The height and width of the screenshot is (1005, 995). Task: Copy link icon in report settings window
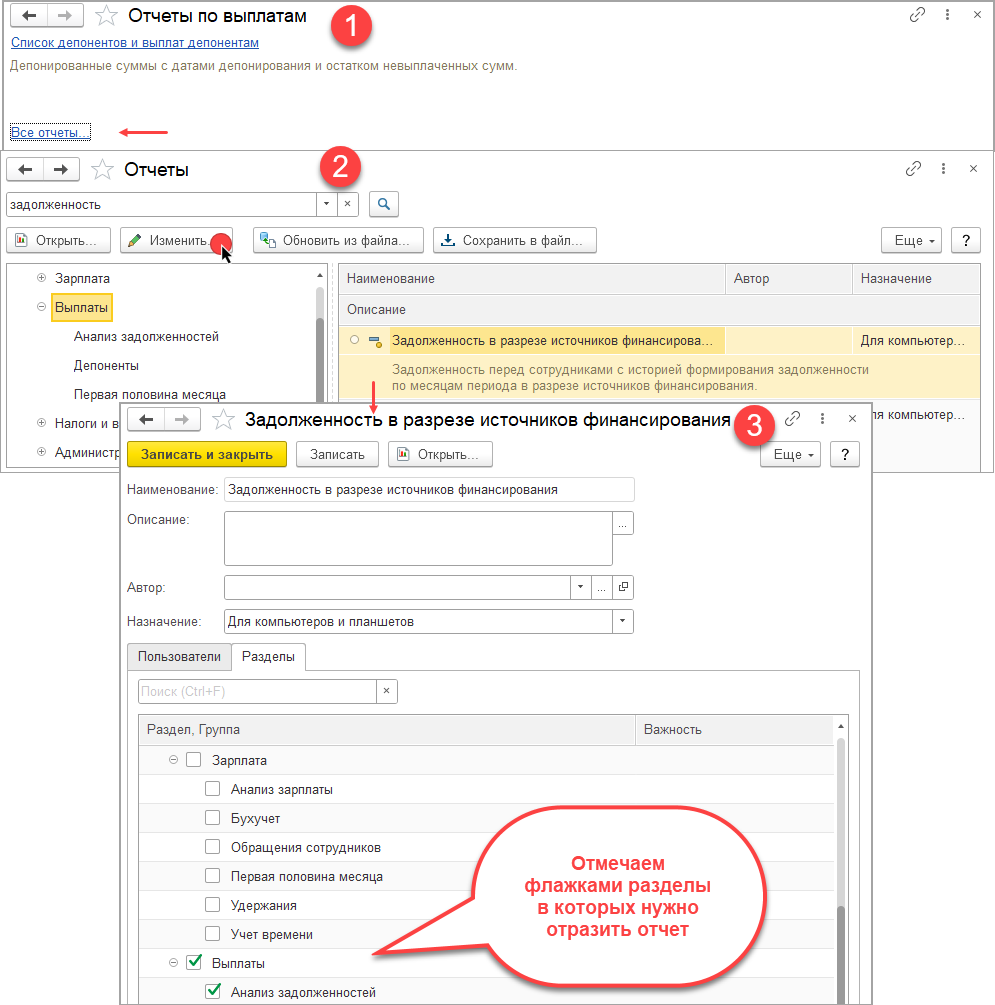pyautogui.click(x=792, y=419)
